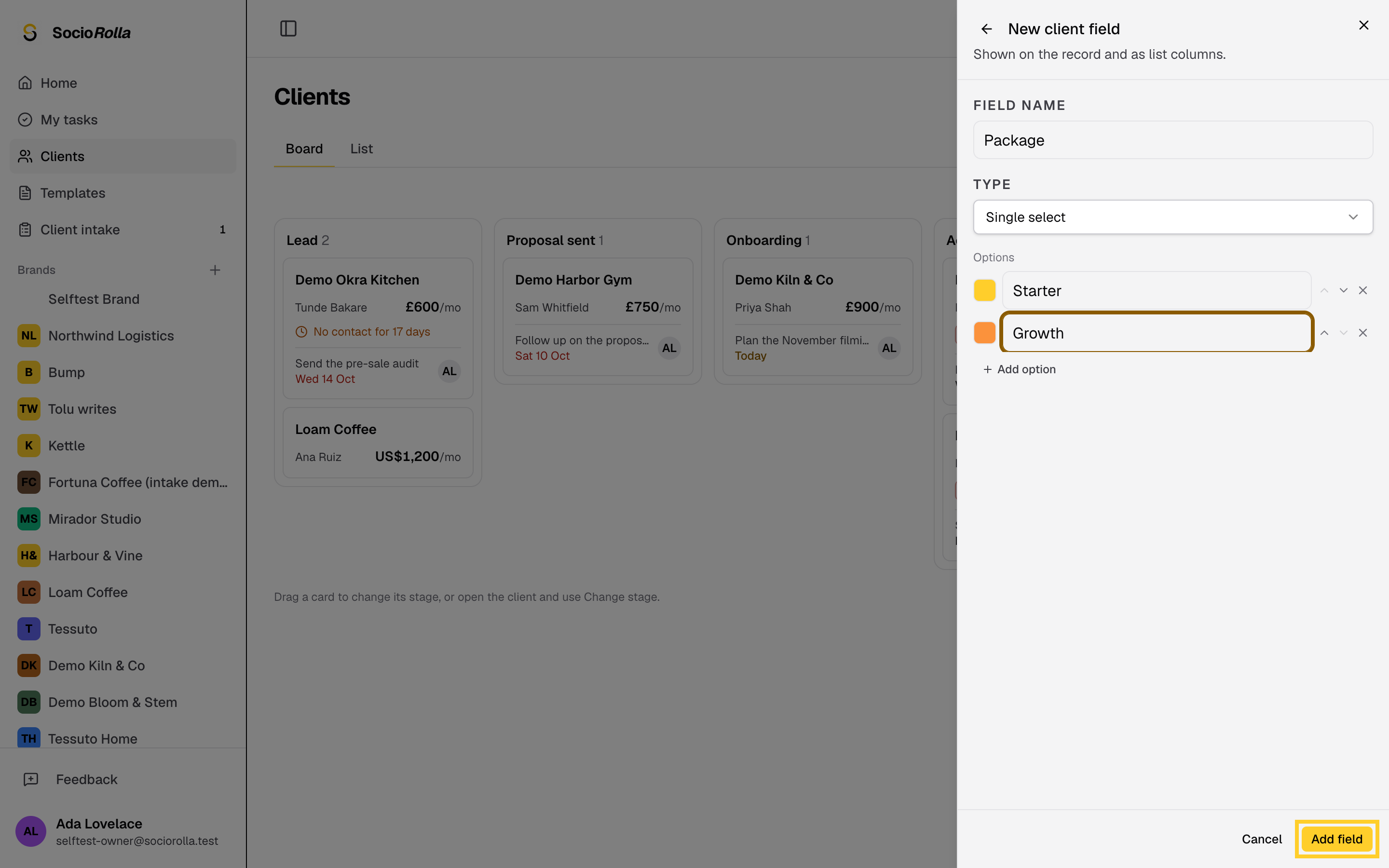Open the Demo Kiln & Co card title
The width and height of the screenshot is (1389, 868).
click(x=784, y=280)
